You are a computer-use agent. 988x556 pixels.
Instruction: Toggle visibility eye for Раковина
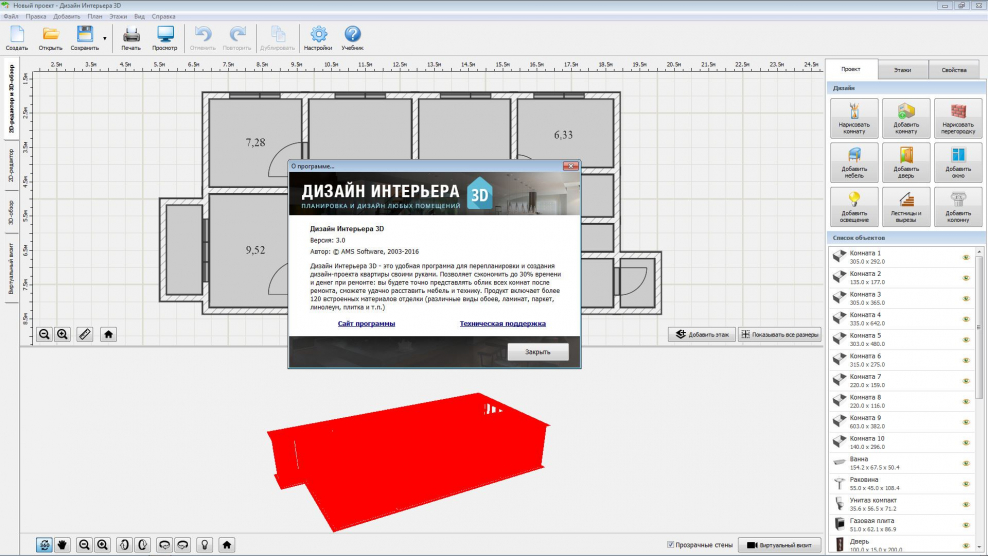click(966, 484)
